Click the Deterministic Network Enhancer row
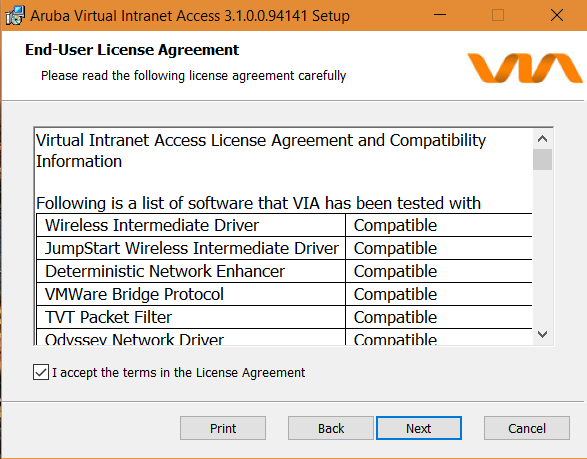The width and height of the screenshot is (587, 459). 284,271
